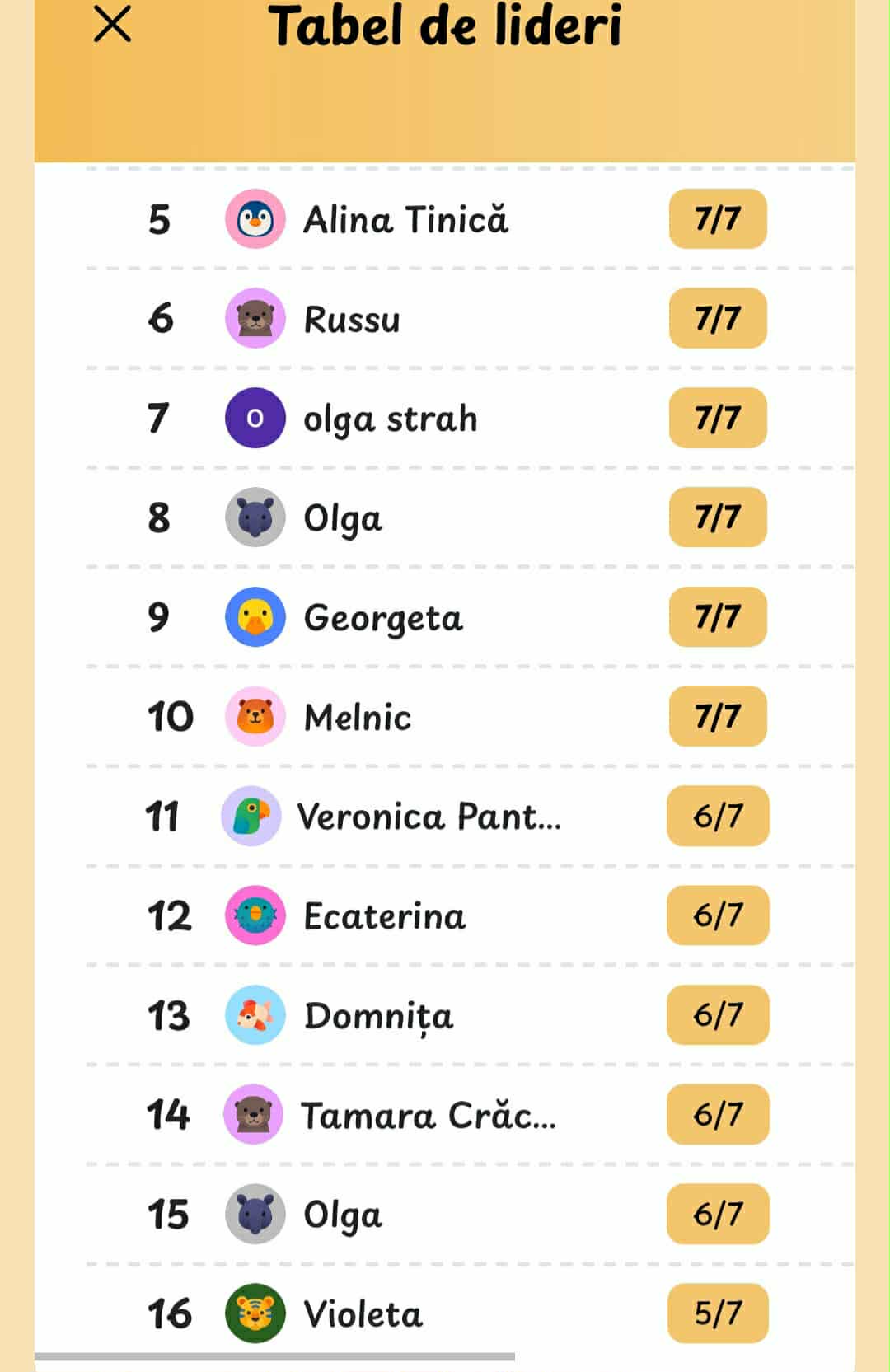890x1372 pixels.
Task: Tap Russu's otter avatar icon
Action: point(255,319)
